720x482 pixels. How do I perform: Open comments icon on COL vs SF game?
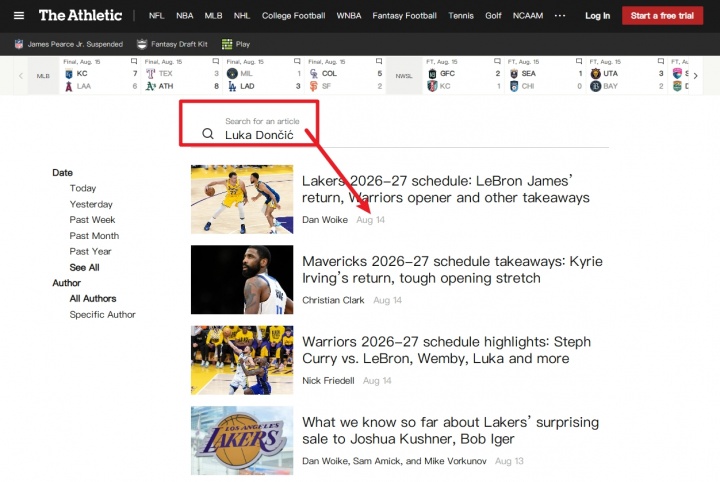pos(379,61)
